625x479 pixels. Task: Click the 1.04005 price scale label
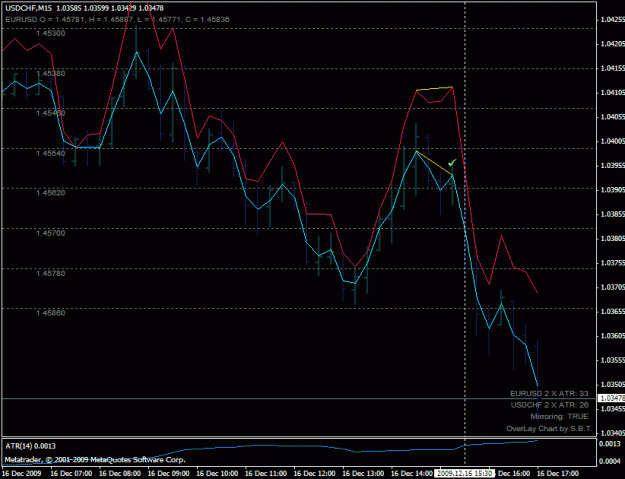pos(613,141)
